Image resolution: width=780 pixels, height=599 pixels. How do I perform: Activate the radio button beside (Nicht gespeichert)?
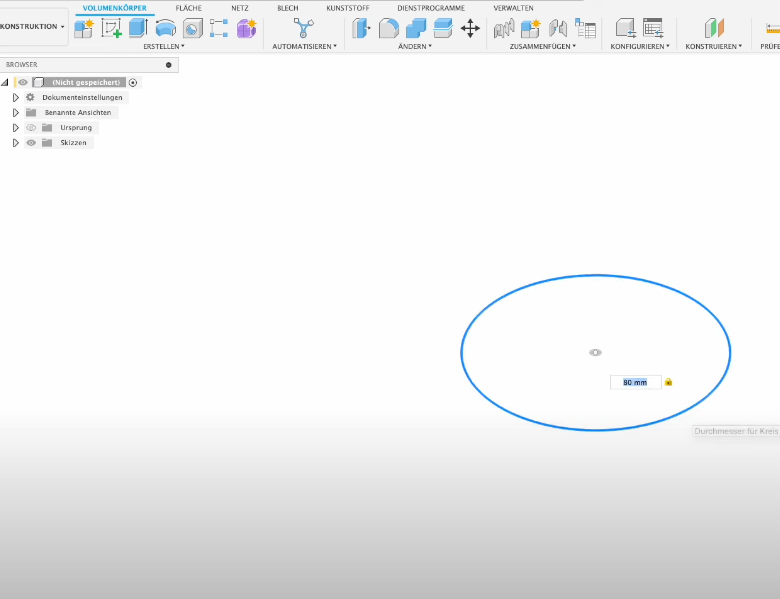point(133,82)
